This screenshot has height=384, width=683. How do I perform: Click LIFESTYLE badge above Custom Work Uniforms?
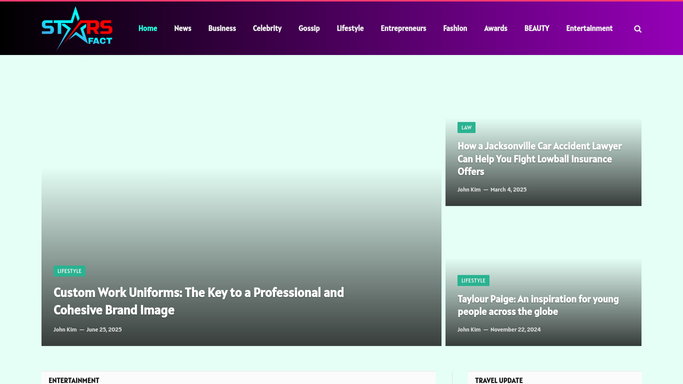(69, 271)
